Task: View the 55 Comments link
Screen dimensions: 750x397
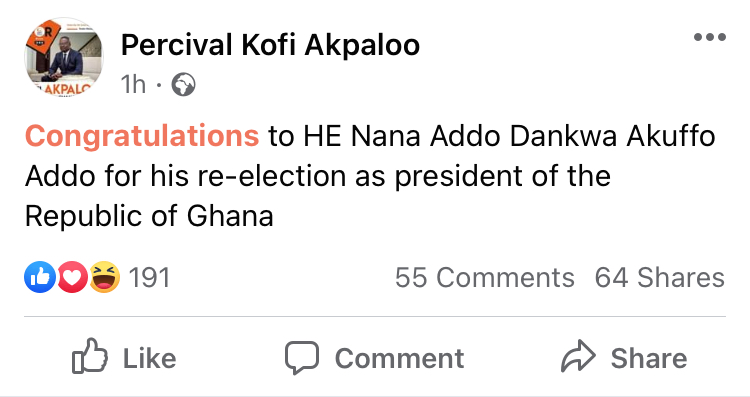Action: point(485,278)
